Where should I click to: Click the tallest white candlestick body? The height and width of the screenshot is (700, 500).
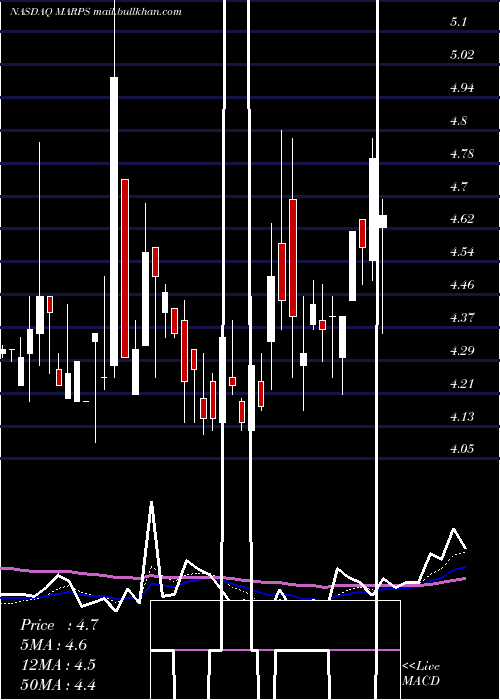click(x=114, y=221)
